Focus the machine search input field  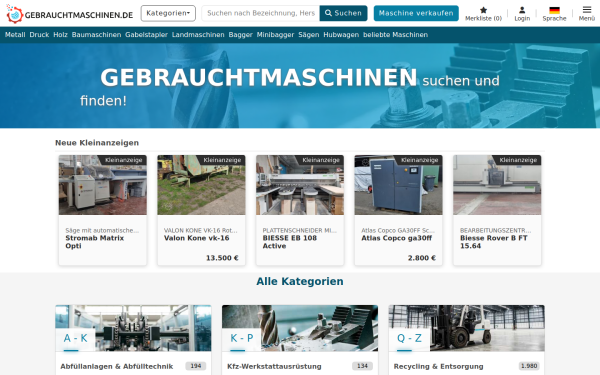(261, 13)
